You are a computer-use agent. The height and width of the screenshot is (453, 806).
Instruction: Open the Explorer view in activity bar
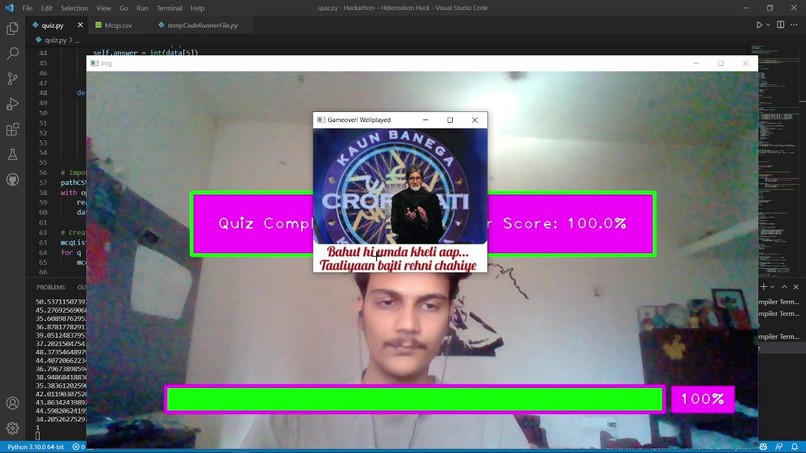12,28
